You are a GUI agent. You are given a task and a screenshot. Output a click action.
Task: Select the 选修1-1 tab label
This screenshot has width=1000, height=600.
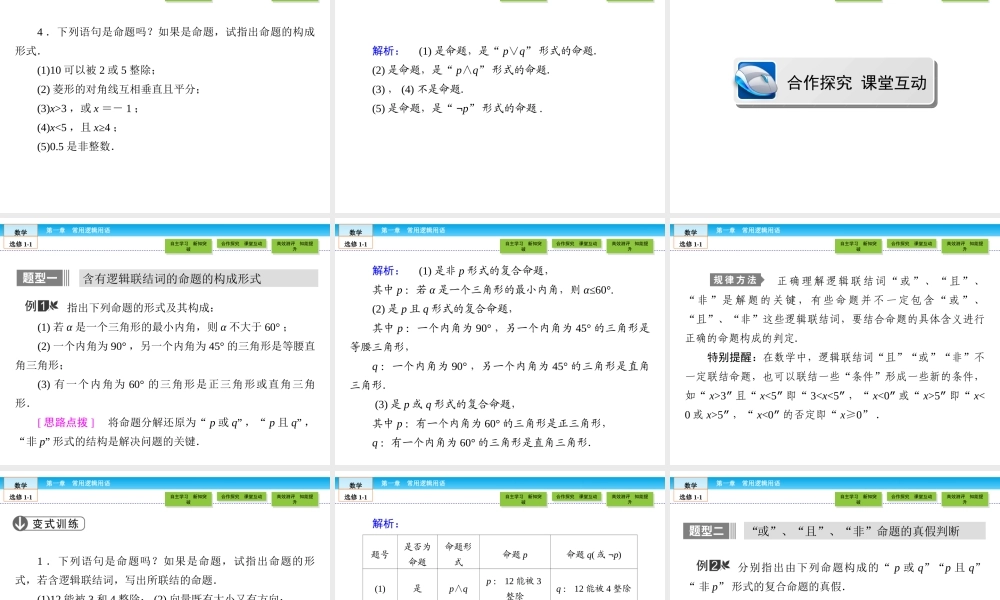click(x=22, y=243)
